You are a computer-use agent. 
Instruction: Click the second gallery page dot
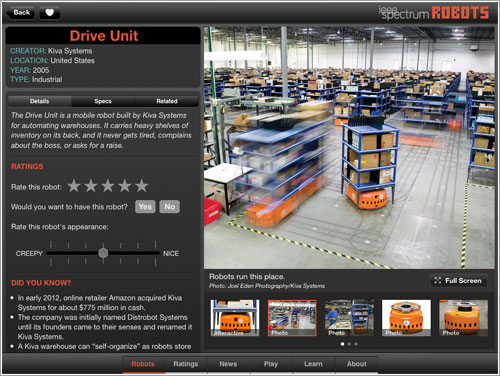(349, 344)
